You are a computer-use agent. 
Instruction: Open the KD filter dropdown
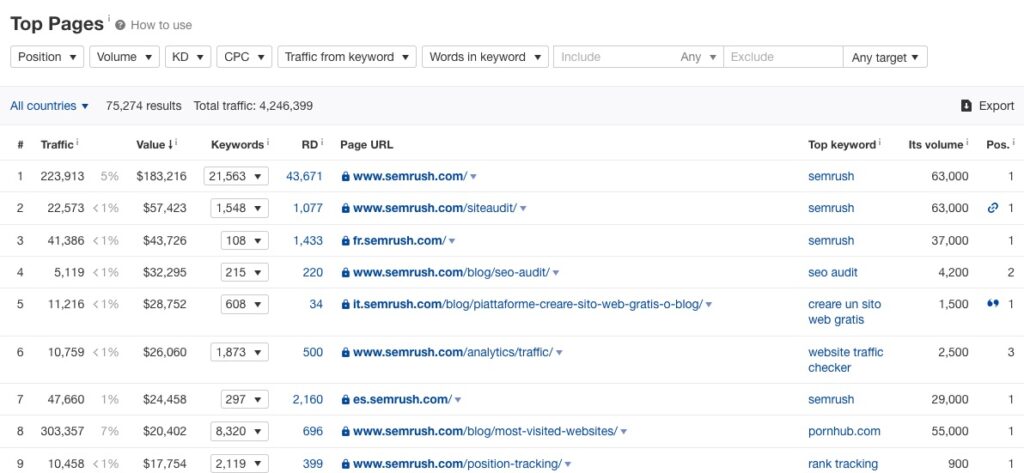tap(188, 57)
